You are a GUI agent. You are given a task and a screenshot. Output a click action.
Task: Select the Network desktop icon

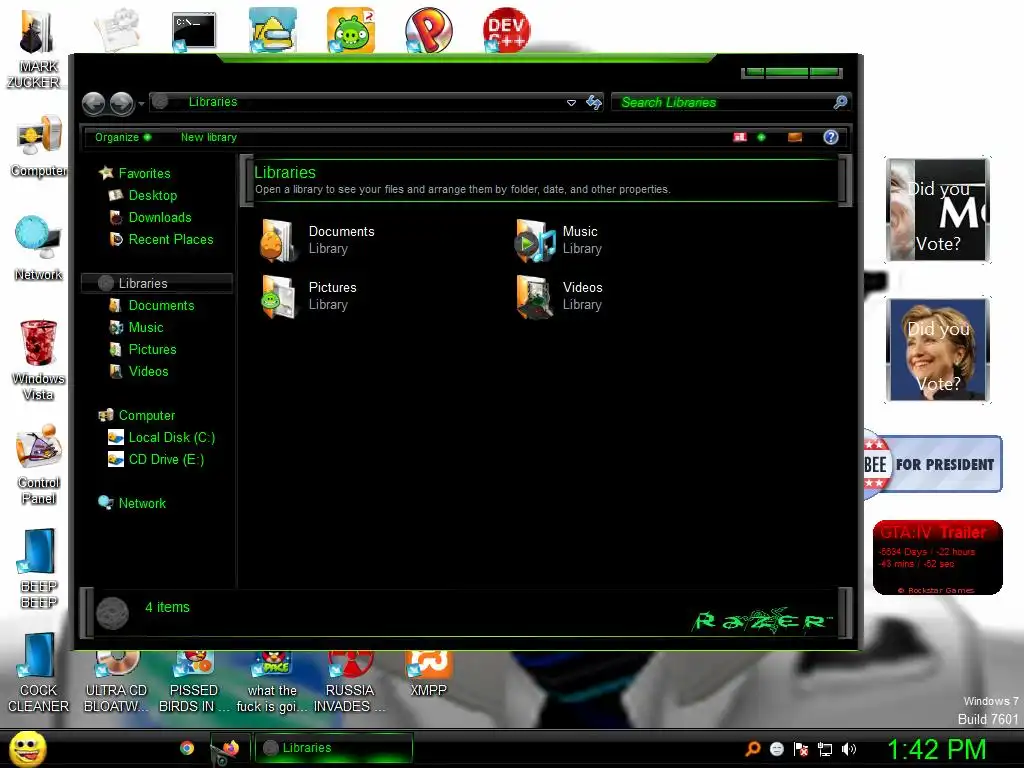[38, 247]
